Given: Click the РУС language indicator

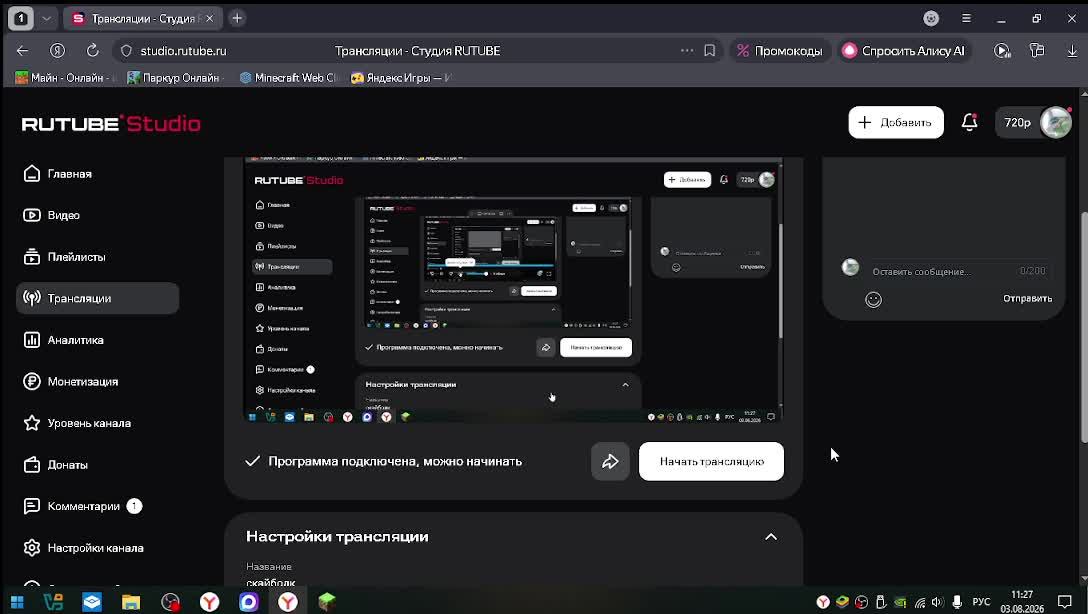Looking at the screenshot, I should click(x=981, y=602).
